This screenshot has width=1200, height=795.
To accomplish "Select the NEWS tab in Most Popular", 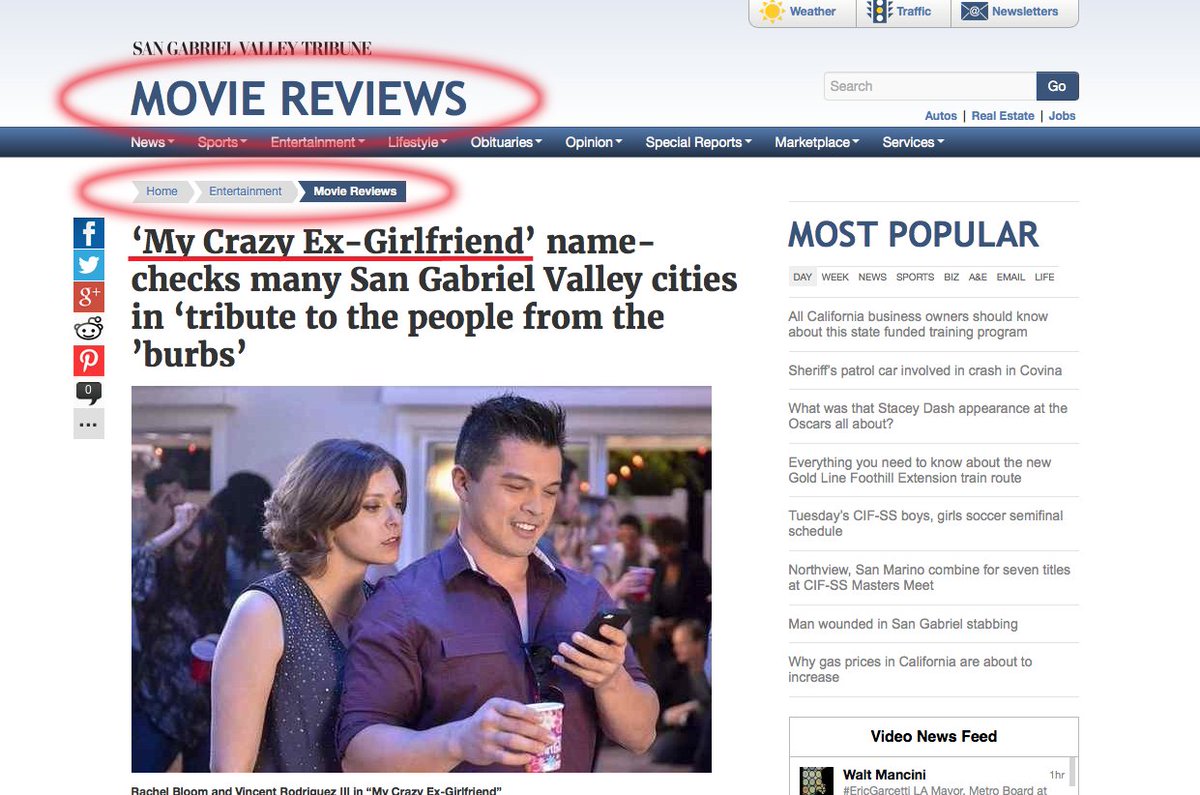I will coord(872,277).
